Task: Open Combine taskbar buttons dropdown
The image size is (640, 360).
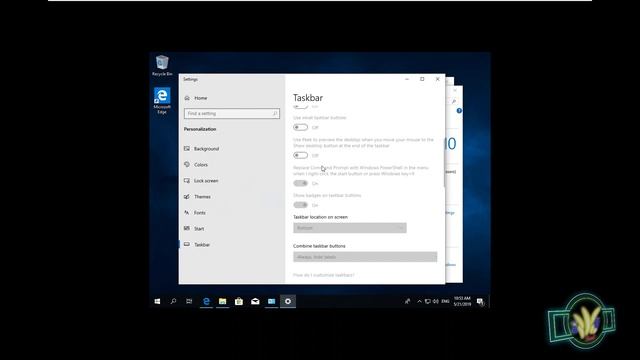Action: click(365, 257)
